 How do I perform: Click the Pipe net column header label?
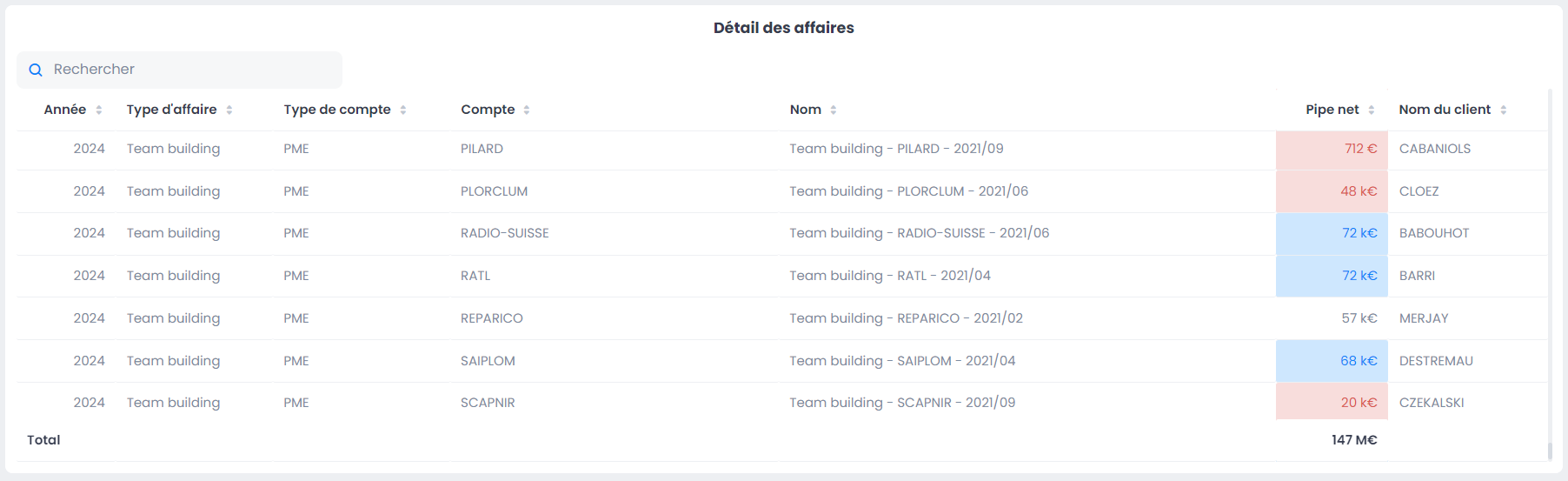click(1332, 110)
